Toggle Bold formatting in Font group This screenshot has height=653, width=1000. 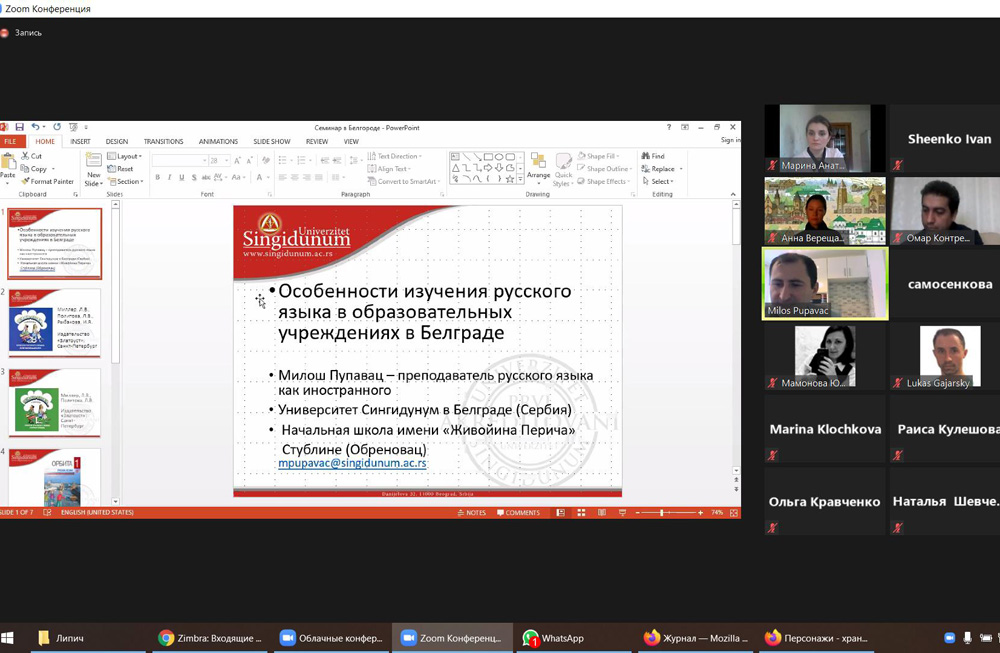coord(157,177)
